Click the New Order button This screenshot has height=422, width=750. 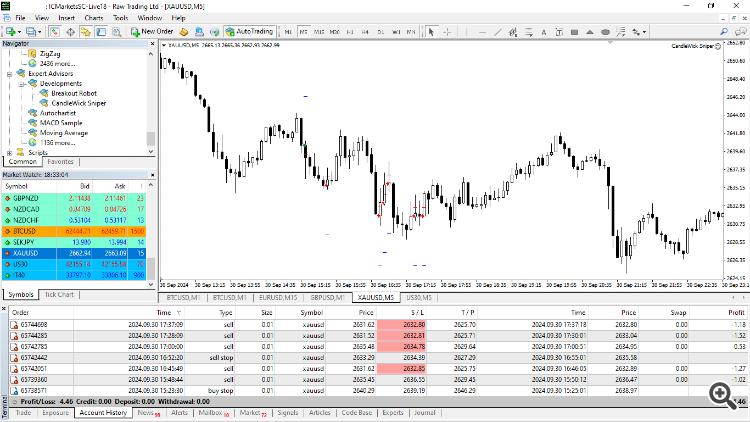pyautogui.click(x=152, y=32)
